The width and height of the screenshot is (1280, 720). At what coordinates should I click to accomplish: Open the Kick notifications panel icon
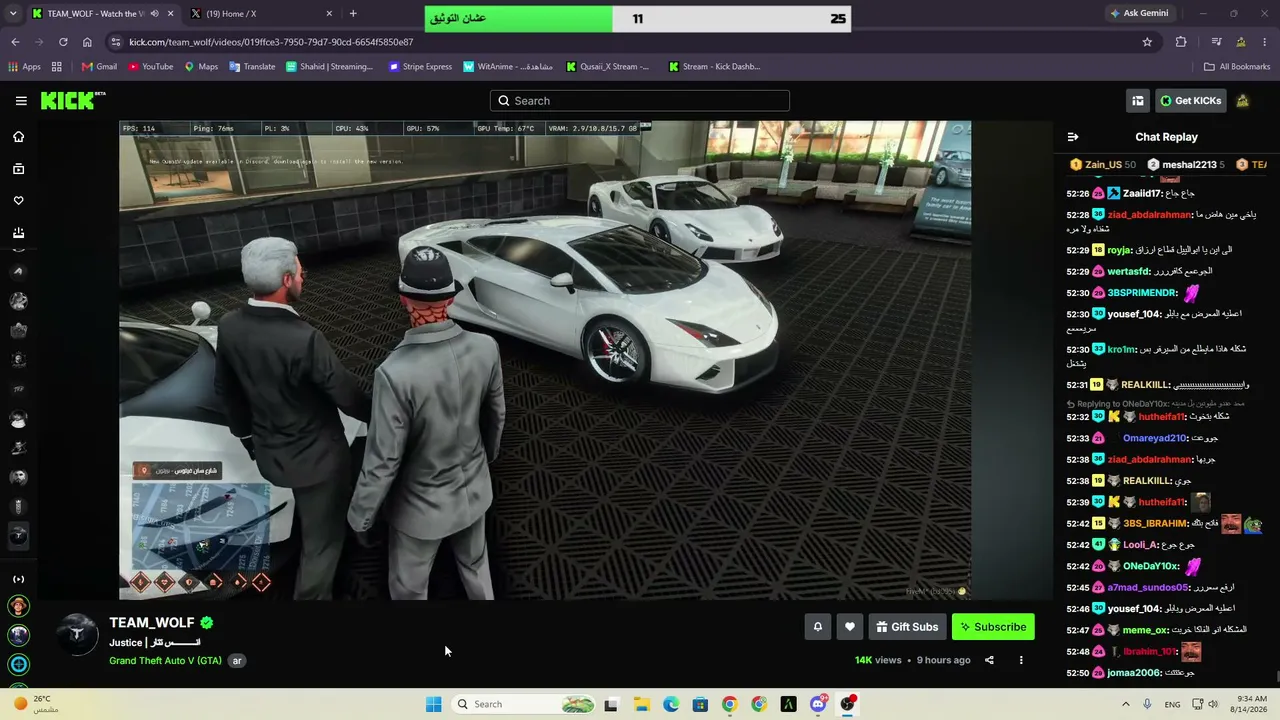(1138, 101)
